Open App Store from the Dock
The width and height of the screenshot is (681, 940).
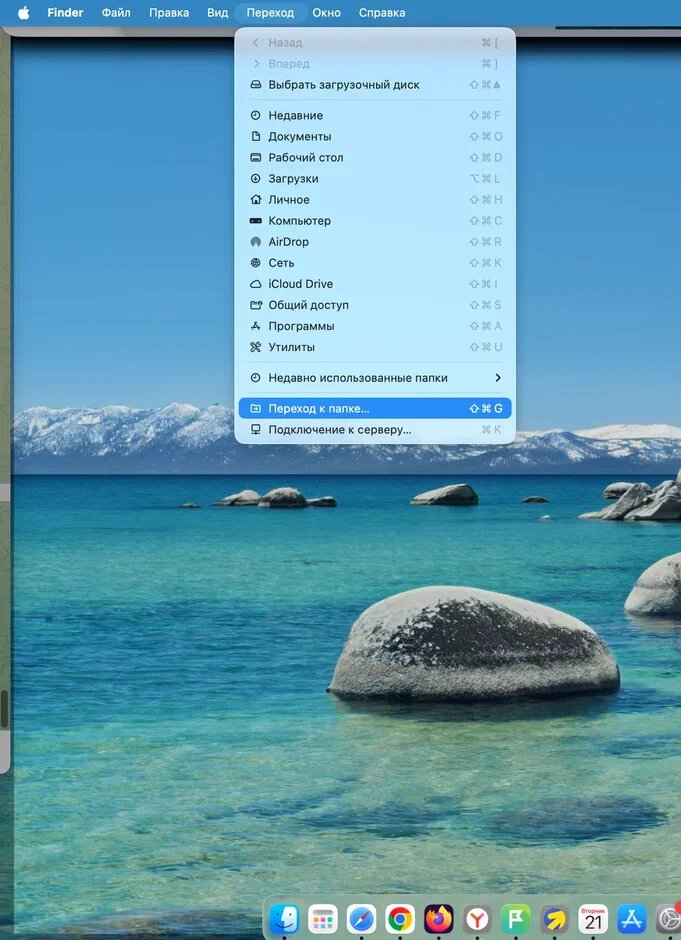[632, 919]
